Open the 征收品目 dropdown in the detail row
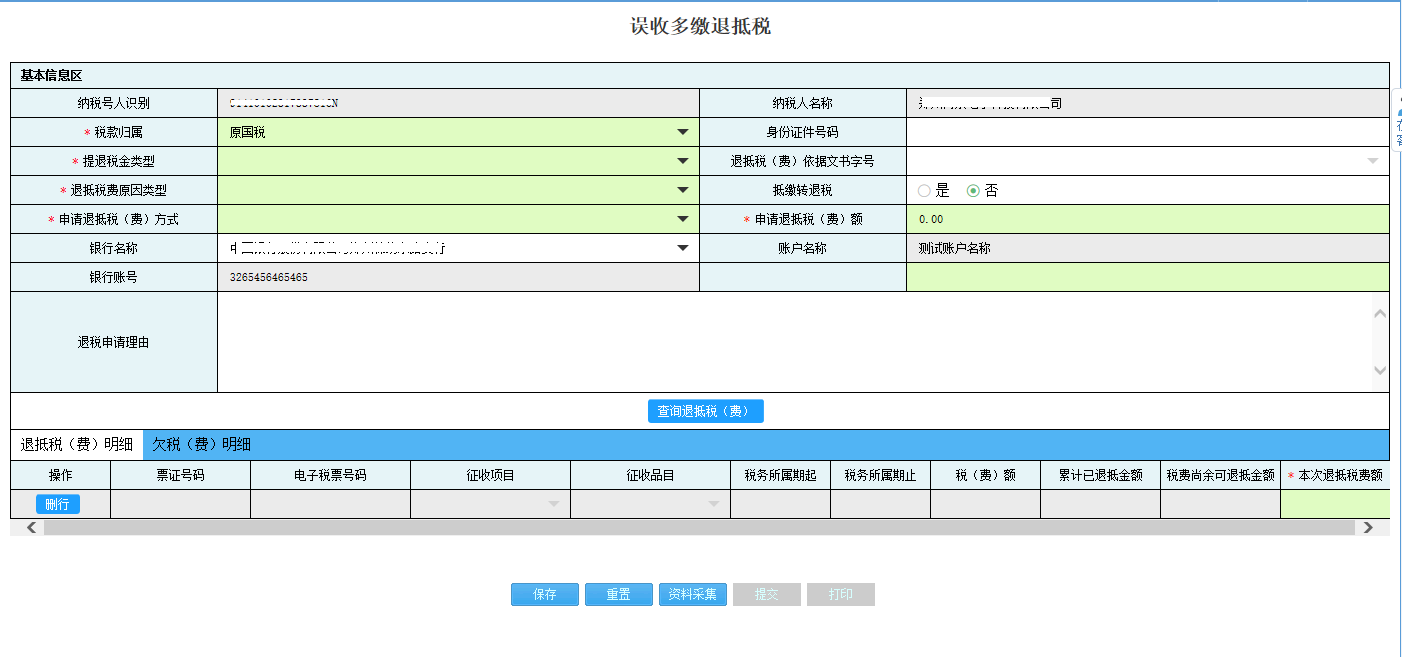The height and width of the screenshot is (657, 1402). 712,503
